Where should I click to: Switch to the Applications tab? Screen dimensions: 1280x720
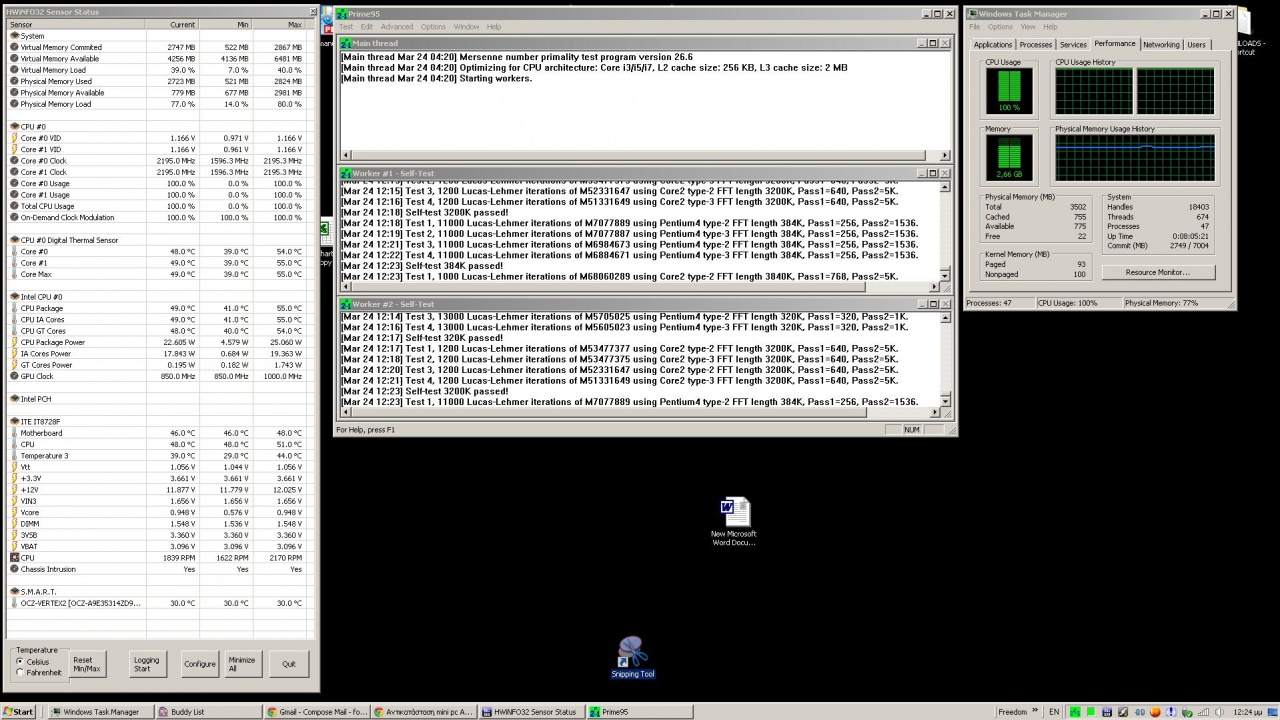[x=992, y=45]
